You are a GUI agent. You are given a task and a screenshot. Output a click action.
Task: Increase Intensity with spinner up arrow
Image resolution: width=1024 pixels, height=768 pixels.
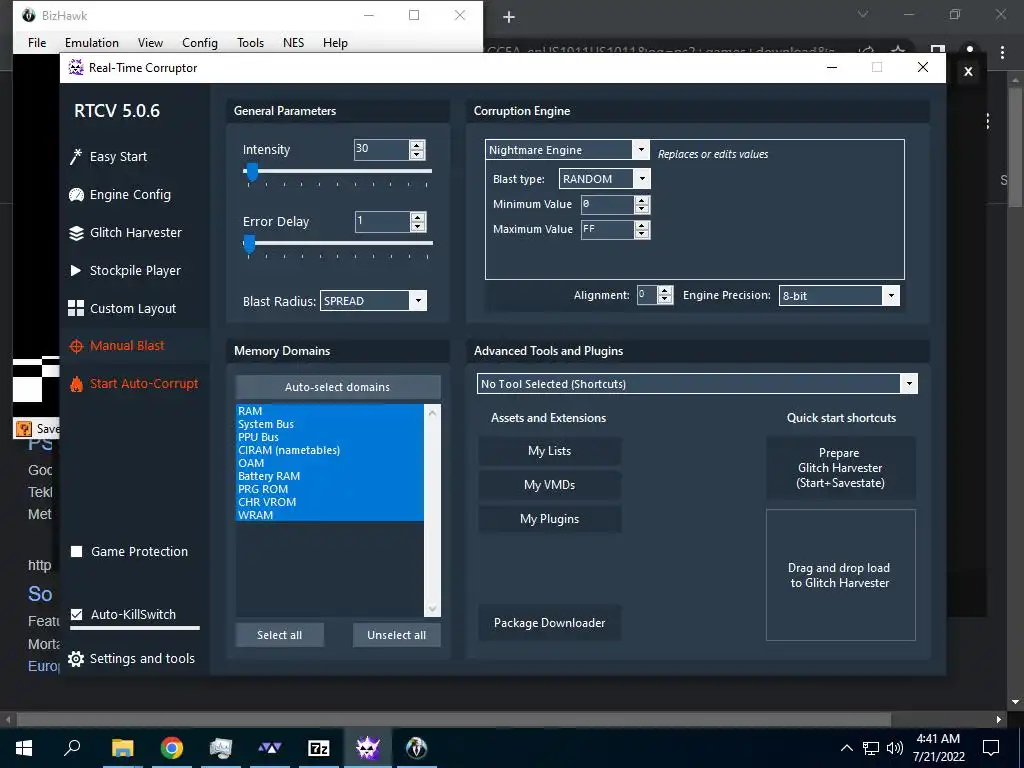click(x=417, y=145)
